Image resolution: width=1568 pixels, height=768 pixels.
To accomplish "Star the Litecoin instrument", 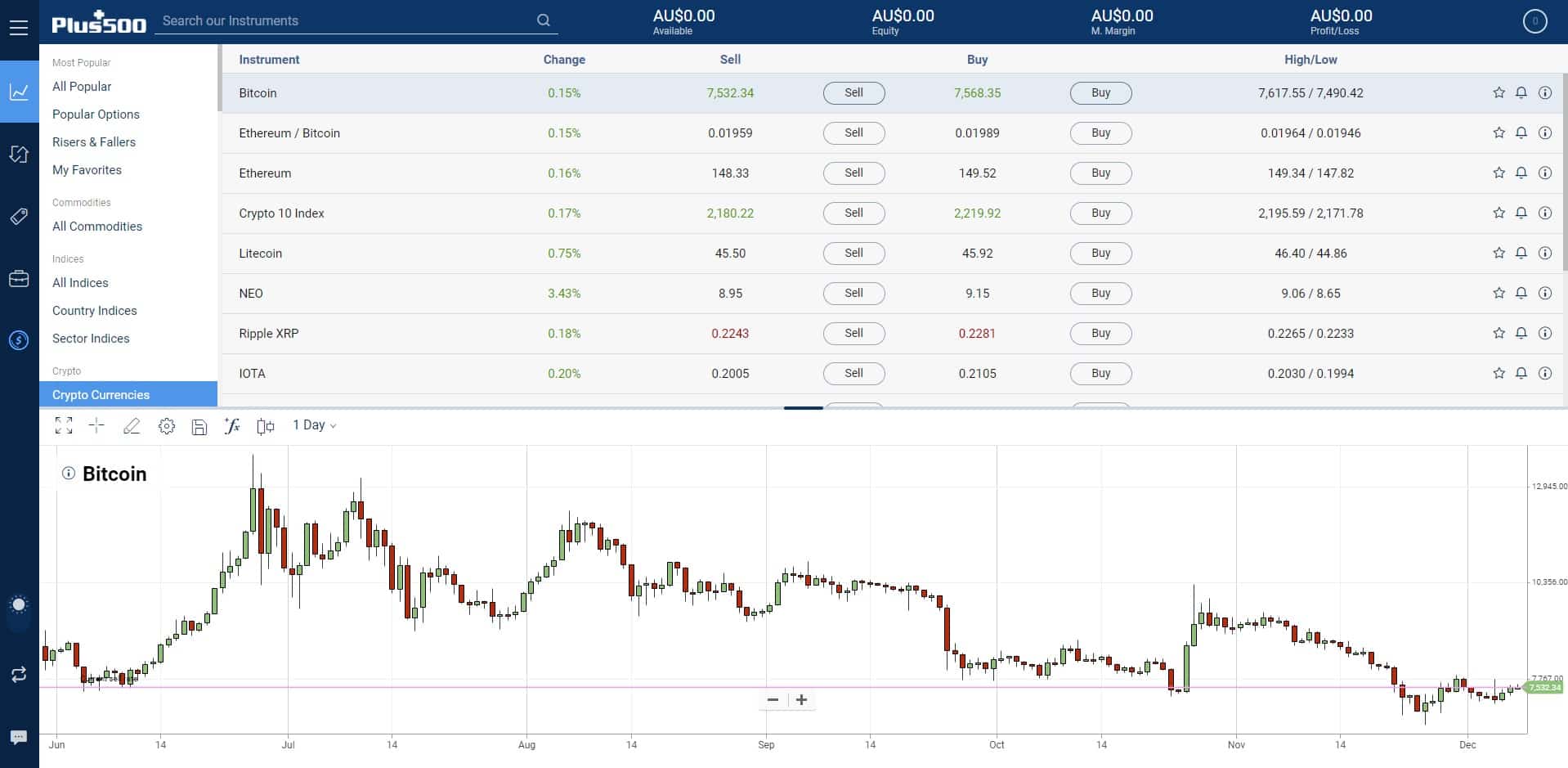I will 1499,253.
